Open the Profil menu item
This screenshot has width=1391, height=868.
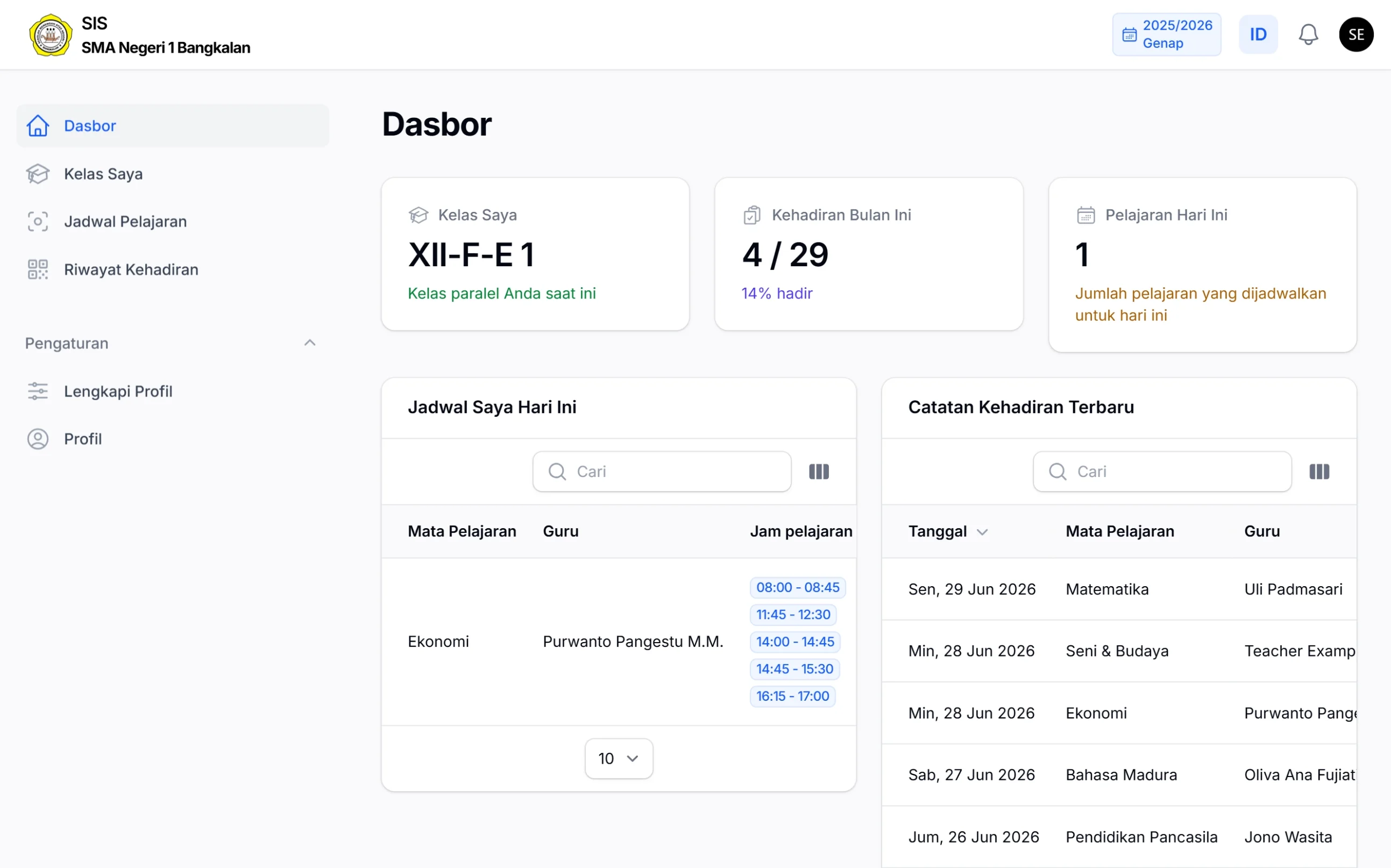(83, 439)
